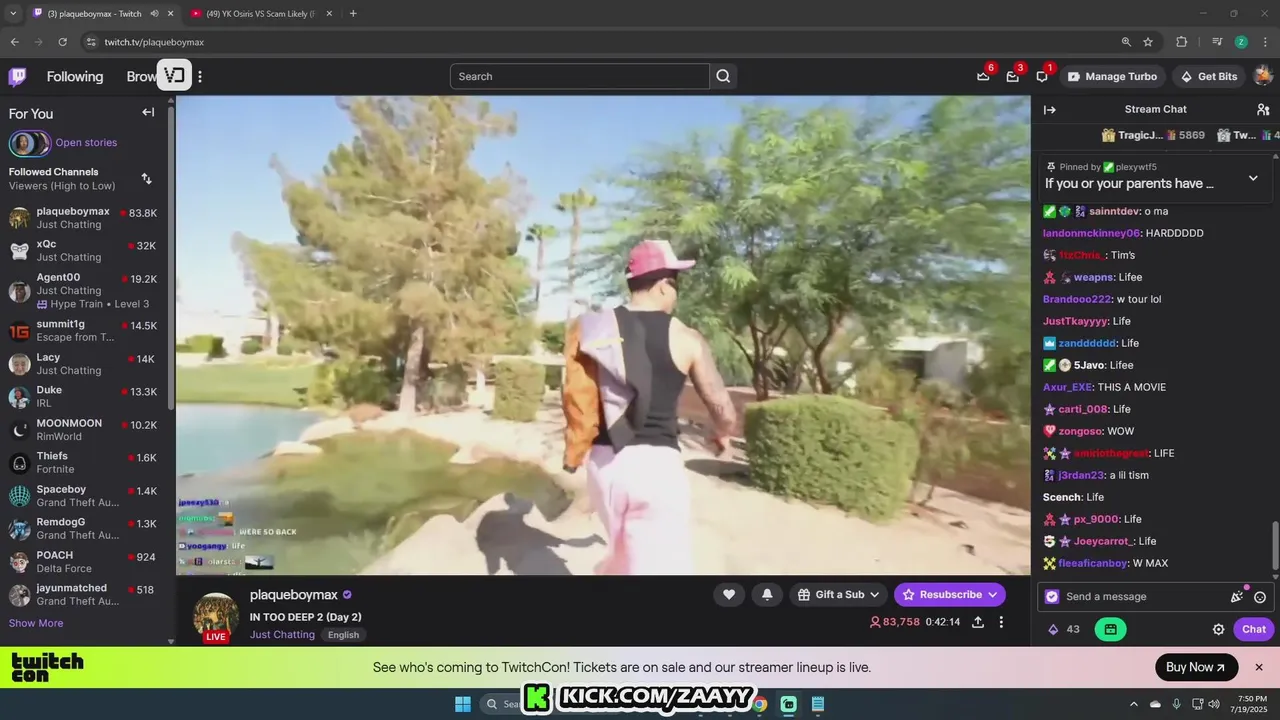Viewport: 1280px width, 720px height.
Task: Close the TwitchCon banner
Action: [1259, 667]
